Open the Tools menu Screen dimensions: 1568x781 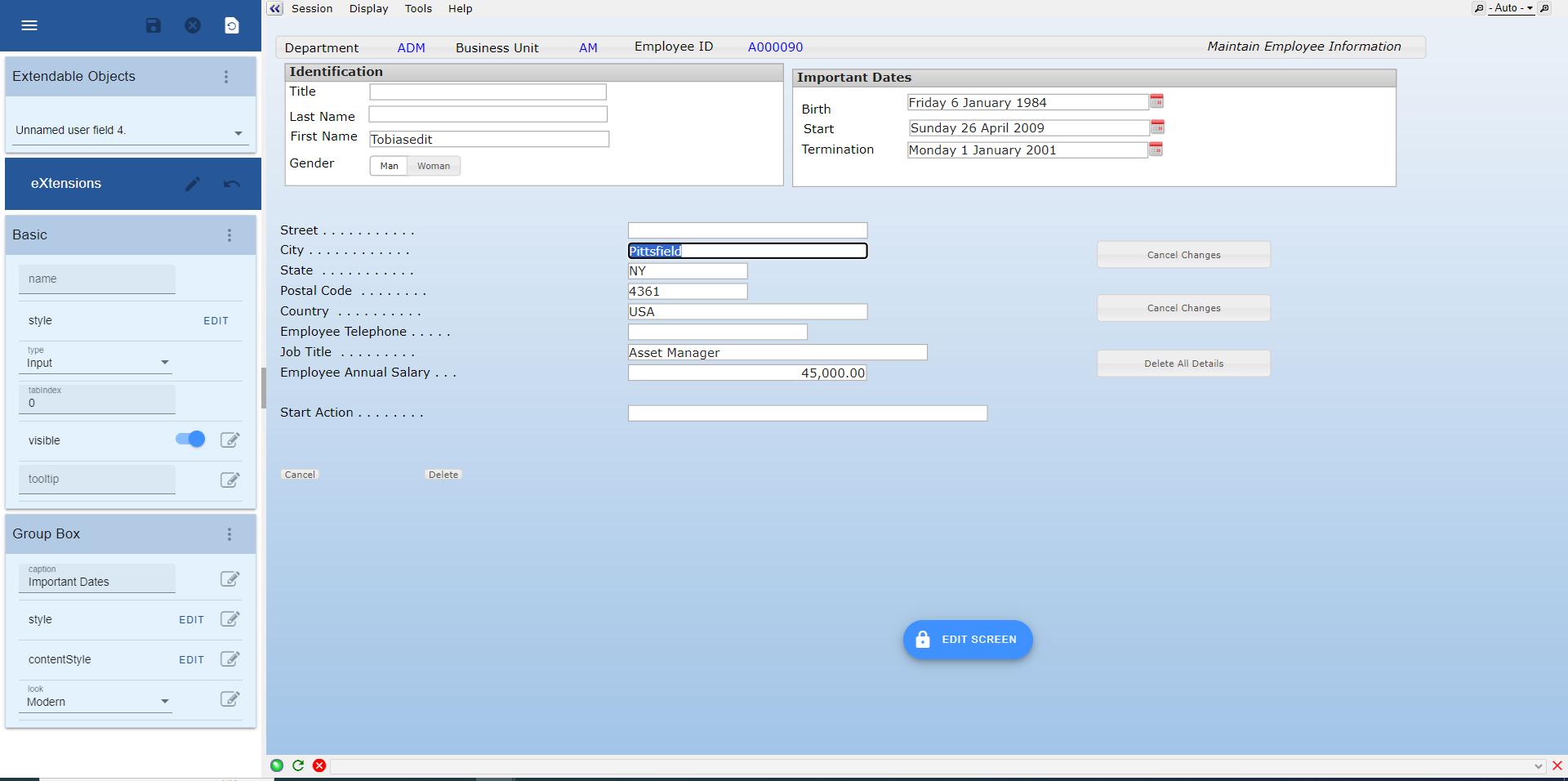[x=418, y=9]
